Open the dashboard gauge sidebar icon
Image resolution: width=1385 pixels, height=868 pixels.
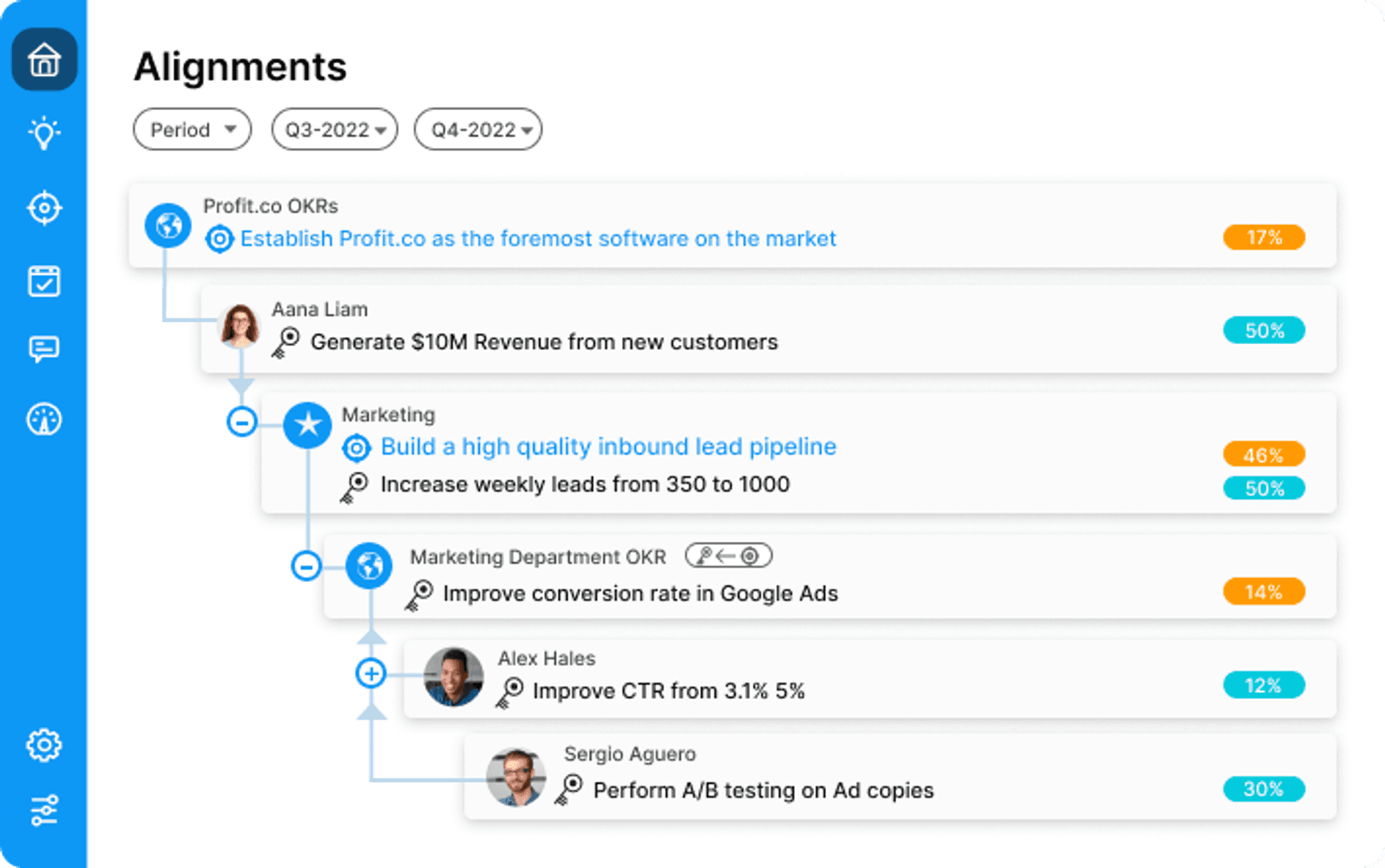(44, 419)
